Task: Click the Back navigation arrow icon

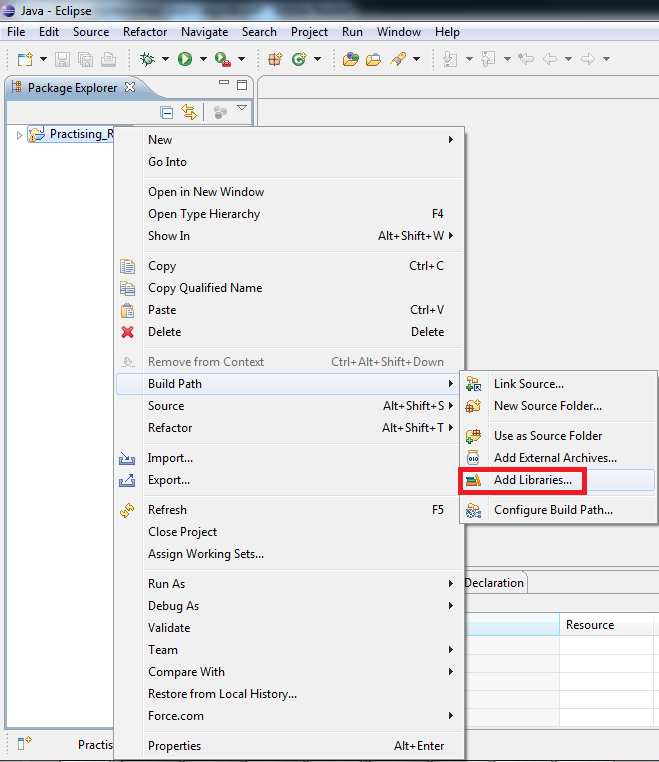Action: 550,59
